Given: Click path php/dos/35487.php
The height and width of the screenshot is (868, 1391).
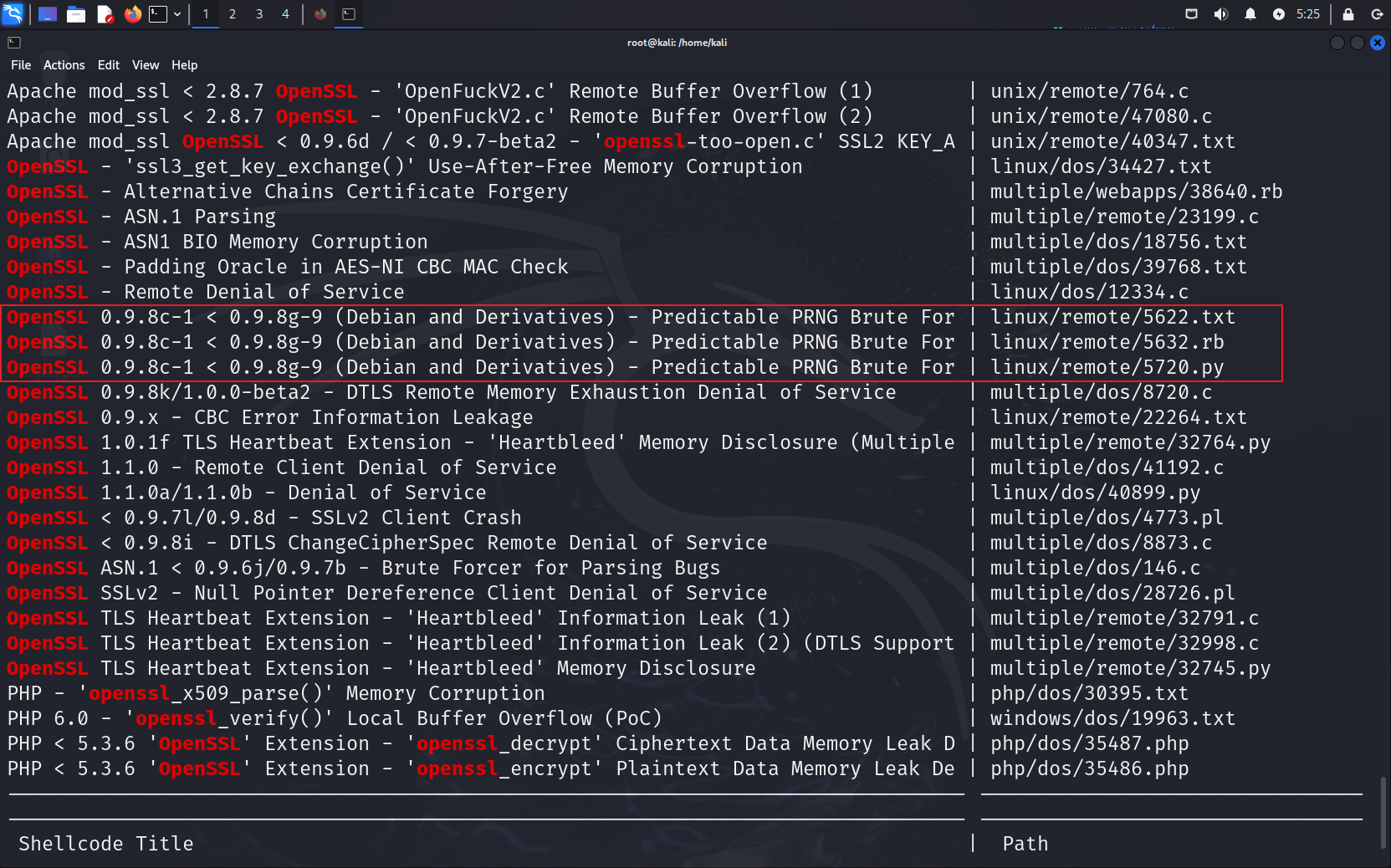Looking at the screenshot, I should (x=1090, y=743).
